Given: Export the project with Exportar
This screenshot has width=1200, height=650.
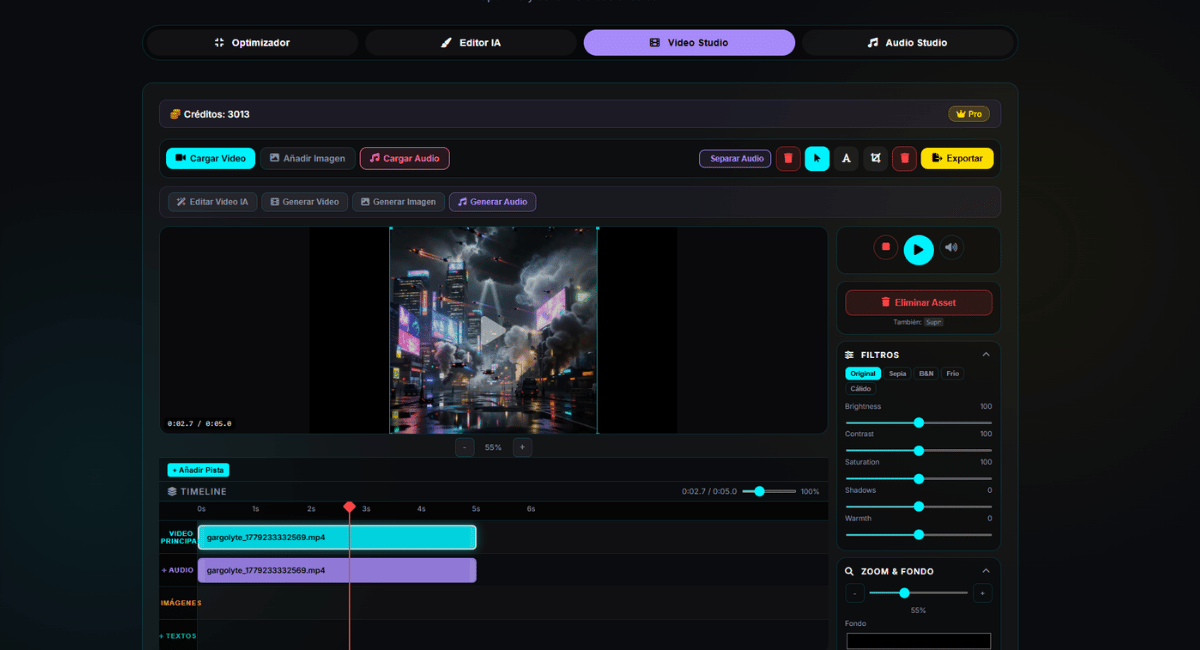Looking at the screenshot, I should point(957,158).
